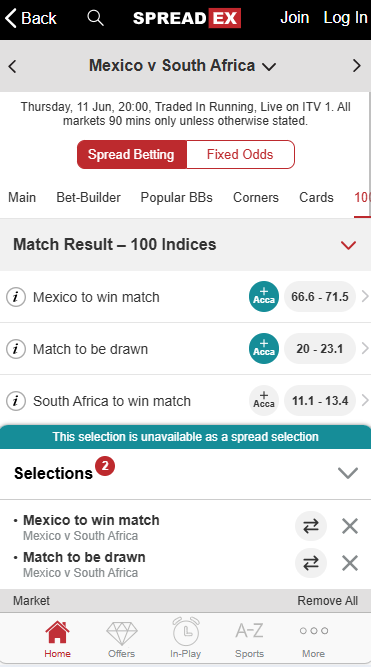Switch to the Corners tab

click(x=256, y=197)
